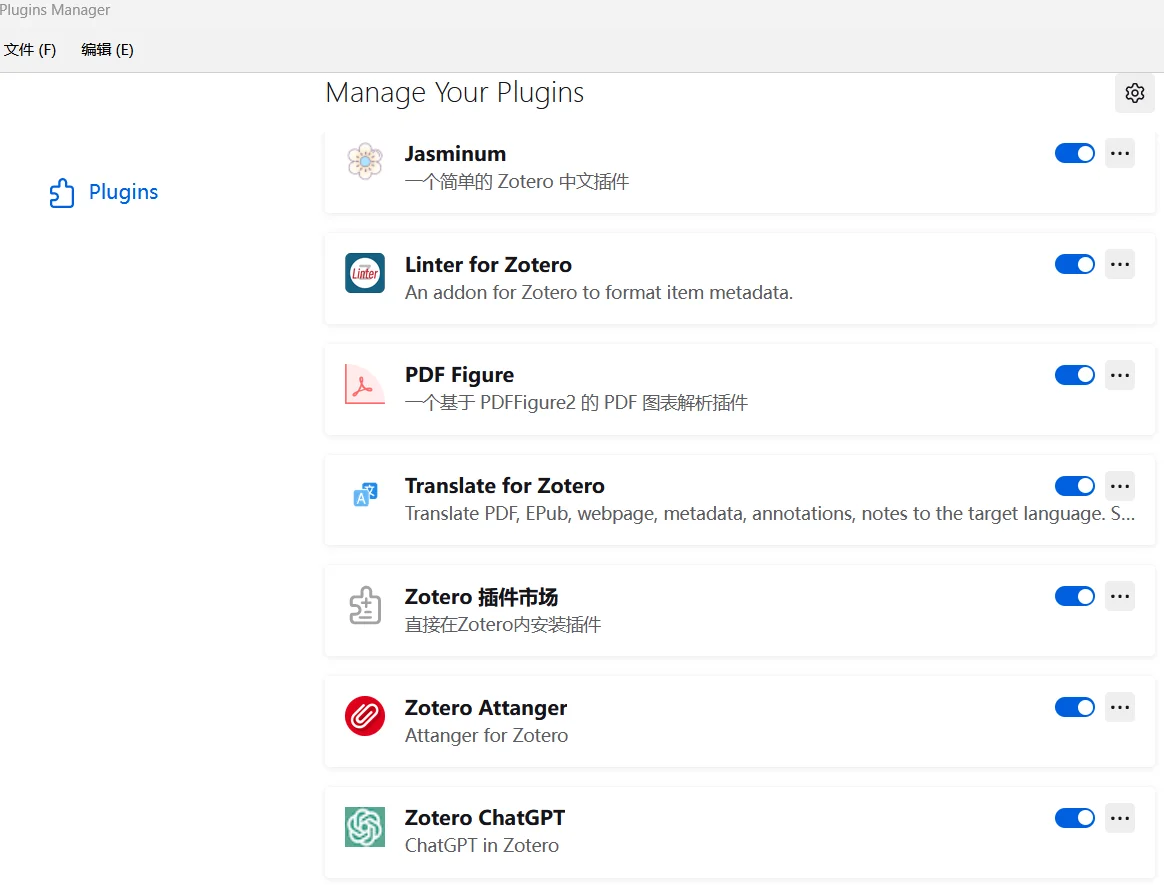Show more options for Zotero Attanger
The width and height of the screenshot is (1164, 885).
pyautogui.click(x=1120, y=707)
